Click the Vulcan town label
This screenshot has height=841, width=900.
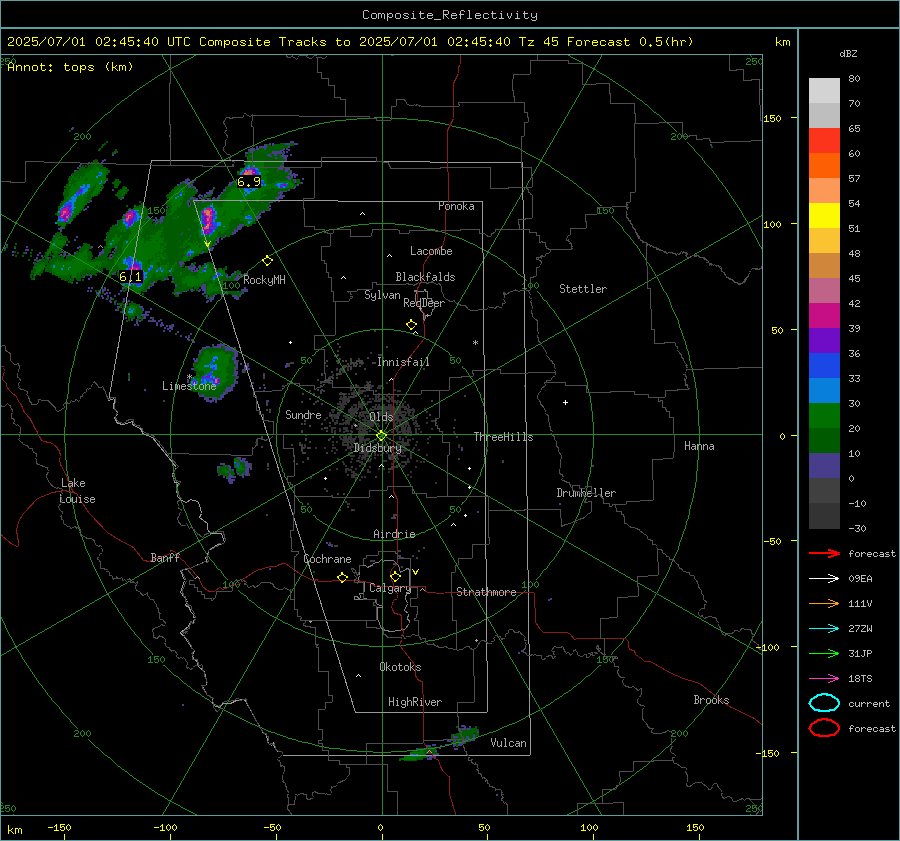click(x=508, y=743)
